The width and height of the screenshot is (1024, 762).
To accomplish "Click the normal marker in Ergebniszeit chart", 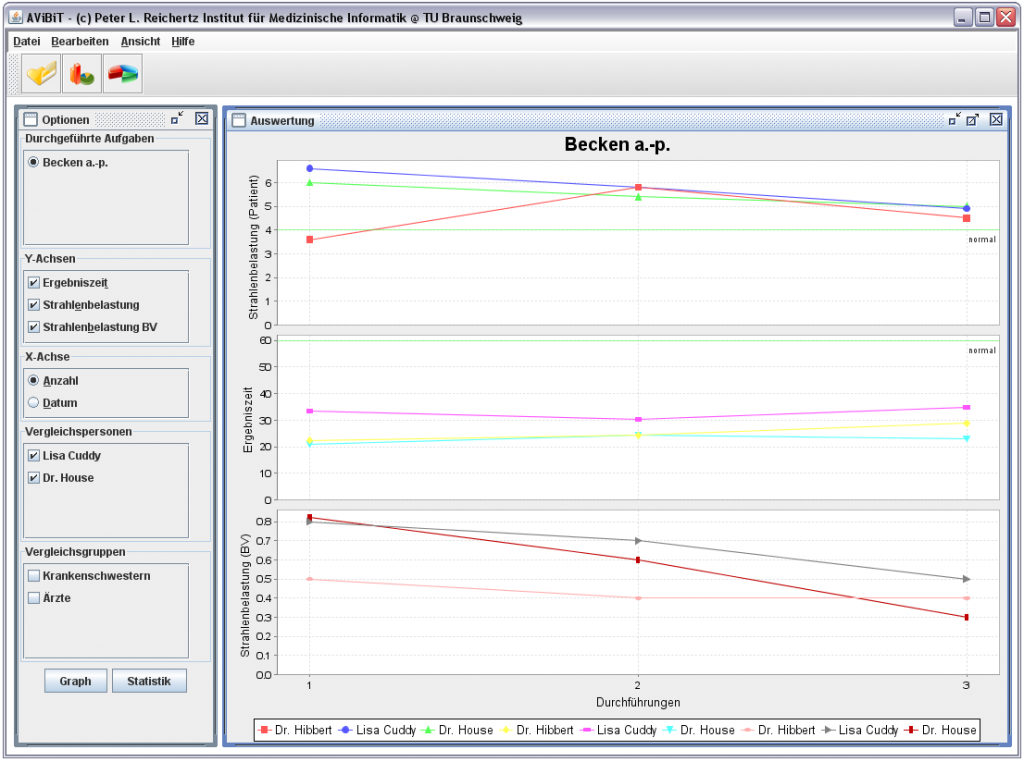I will [982, 351].
